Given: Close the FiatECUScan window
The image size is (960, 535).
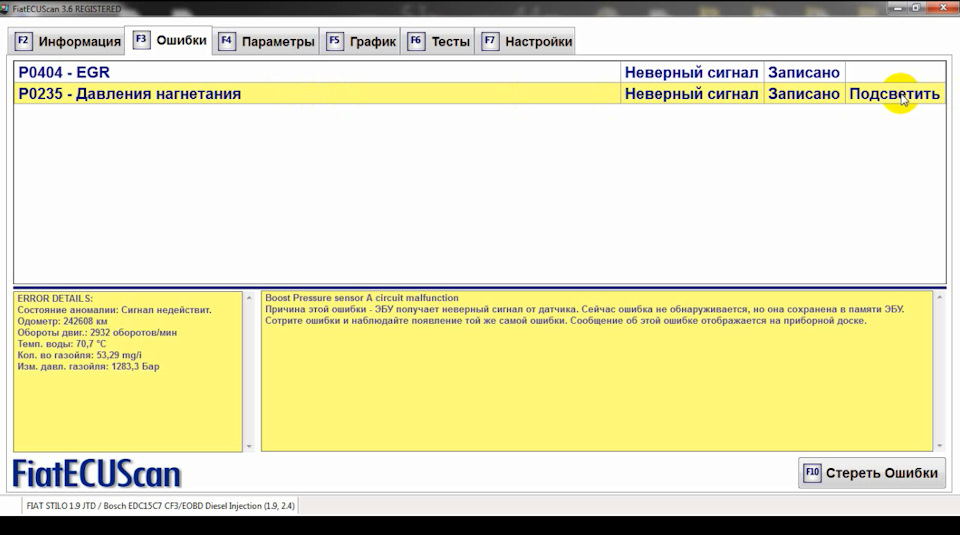Looking at the screenshot, I should pyautogui.click(x=943, y=8).
